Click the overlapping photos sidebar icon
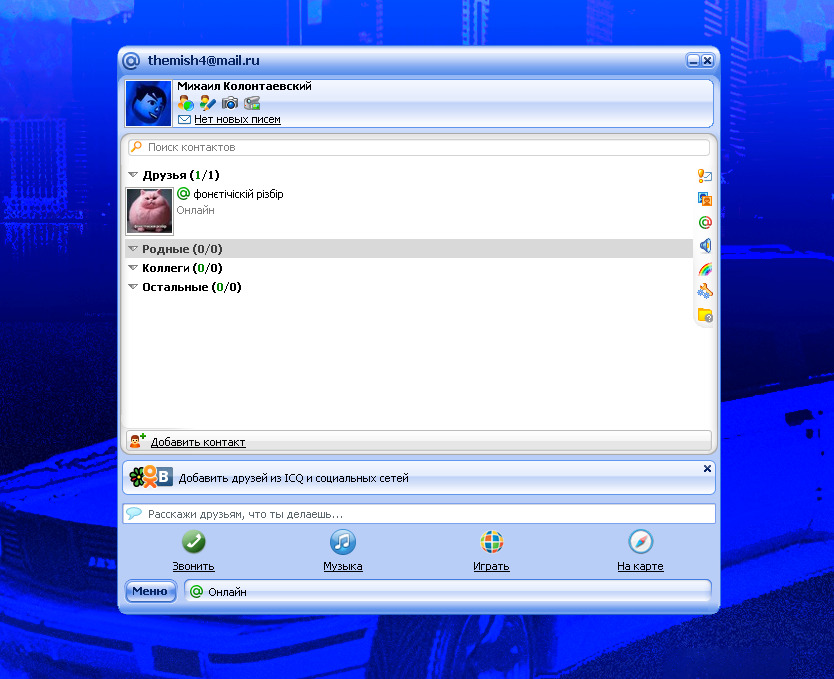The image size is (834, 679). point(705,199)
